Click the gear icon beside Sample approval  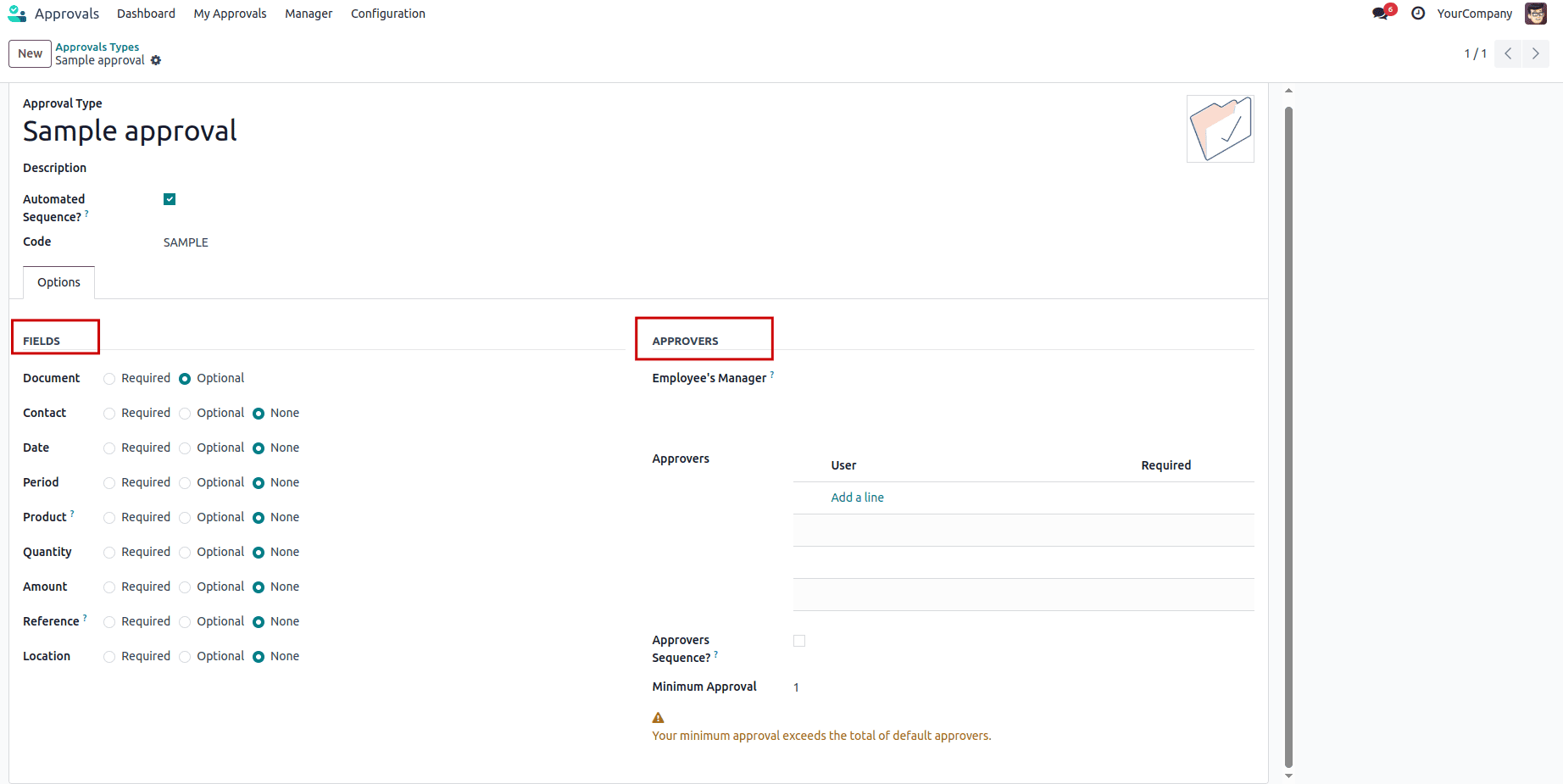pyautogui.click(x=157, y=60)
